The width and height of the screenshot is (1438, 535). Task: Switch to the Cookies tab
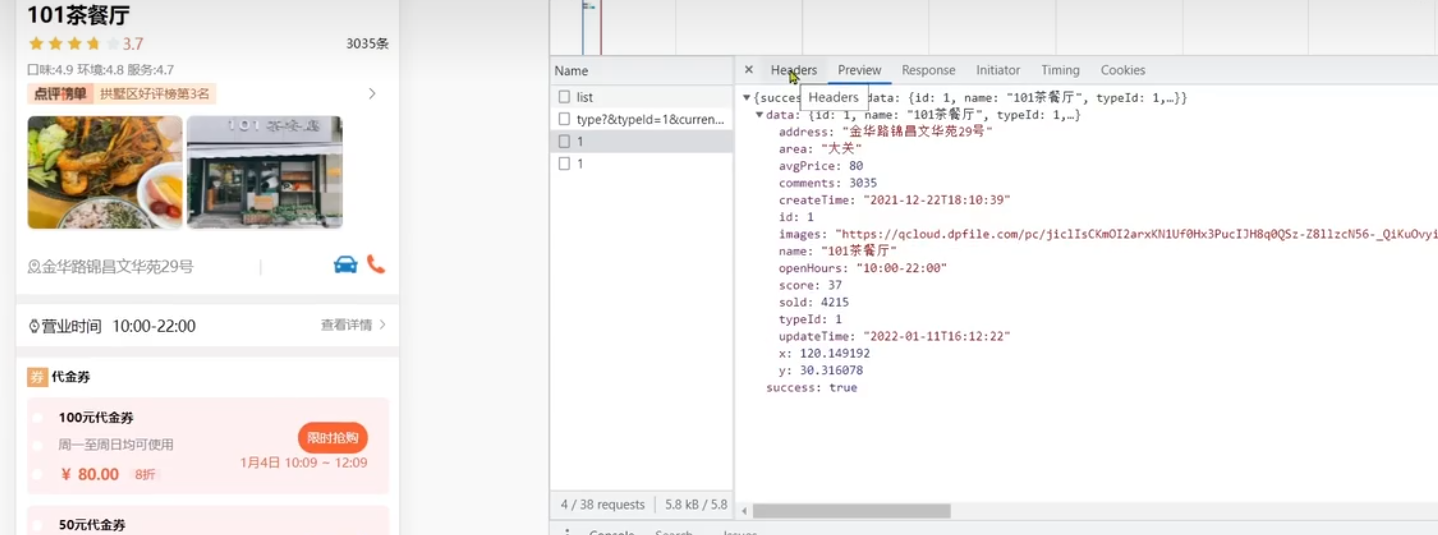1123,70
